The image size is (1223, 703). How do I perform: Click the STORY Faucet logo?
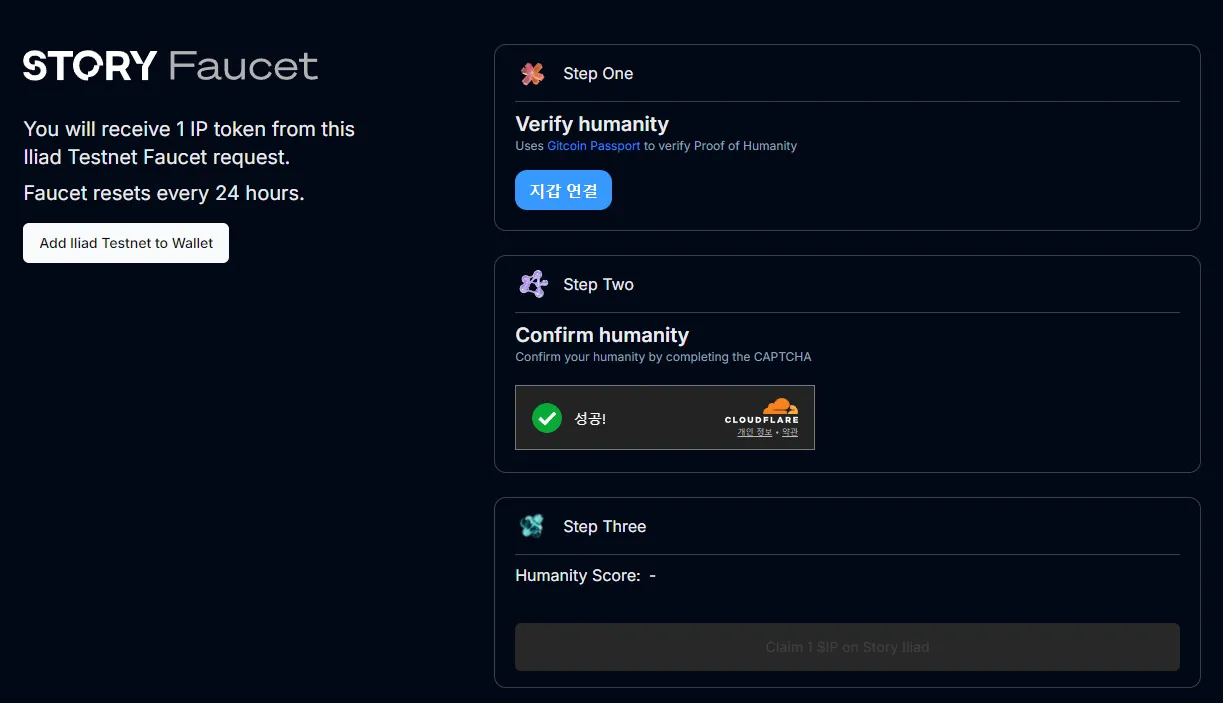click(x=170, y=66)
